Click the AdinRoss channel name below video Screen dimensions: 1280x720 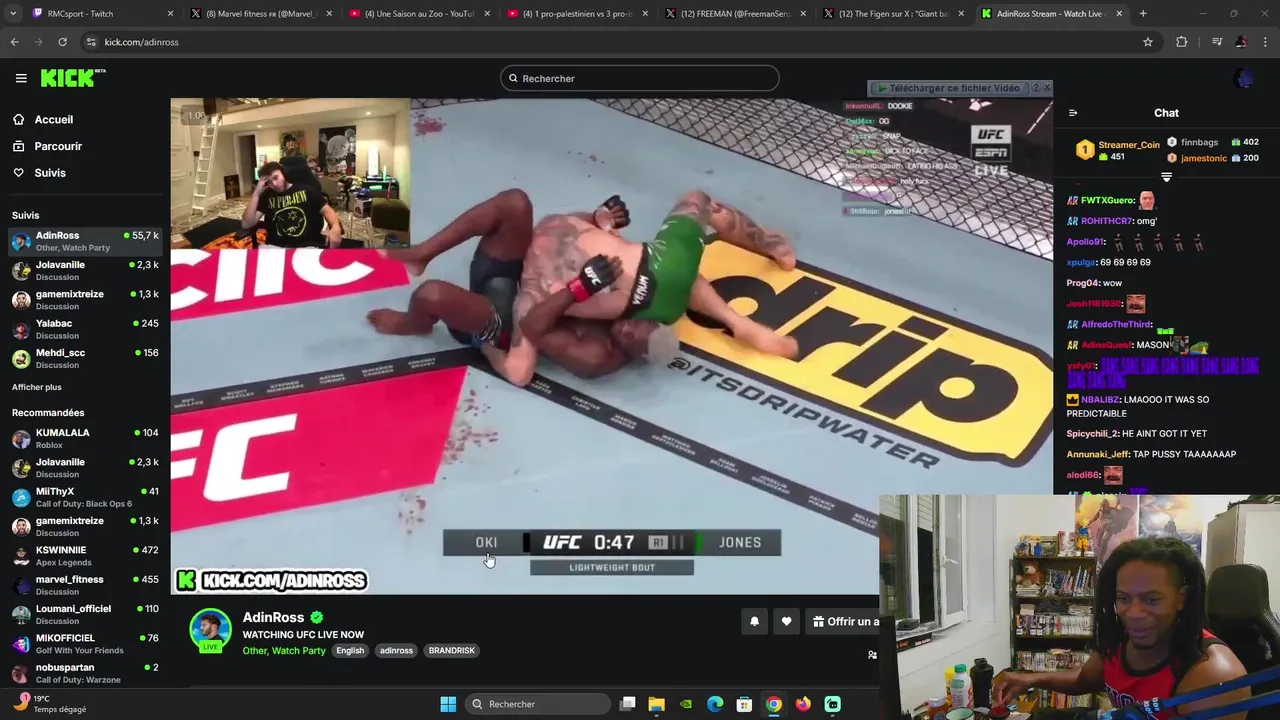tap(273, 617)
